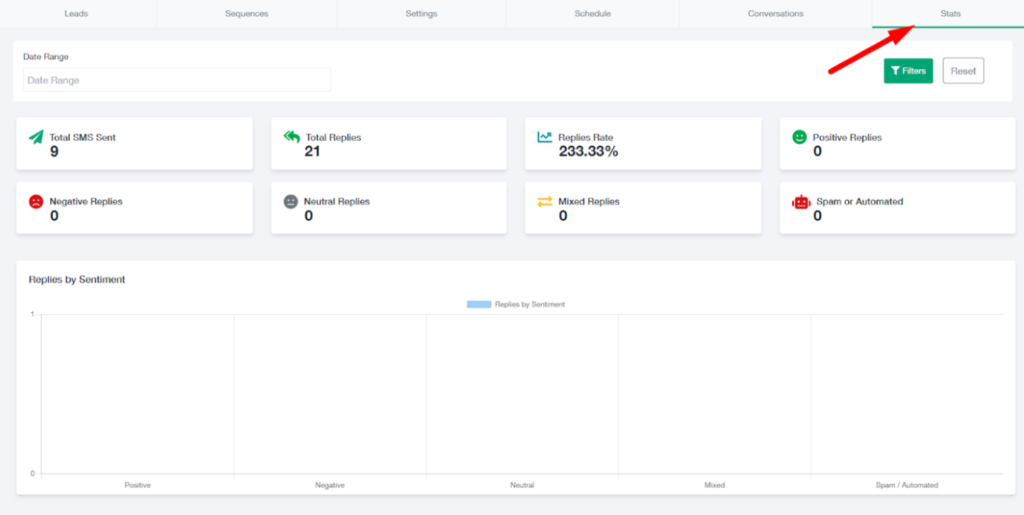Click the red robot Spam or Automated icon
The width and height of the screenshot is (1024, 515).
pyautogui.click(x=800, y=201)
